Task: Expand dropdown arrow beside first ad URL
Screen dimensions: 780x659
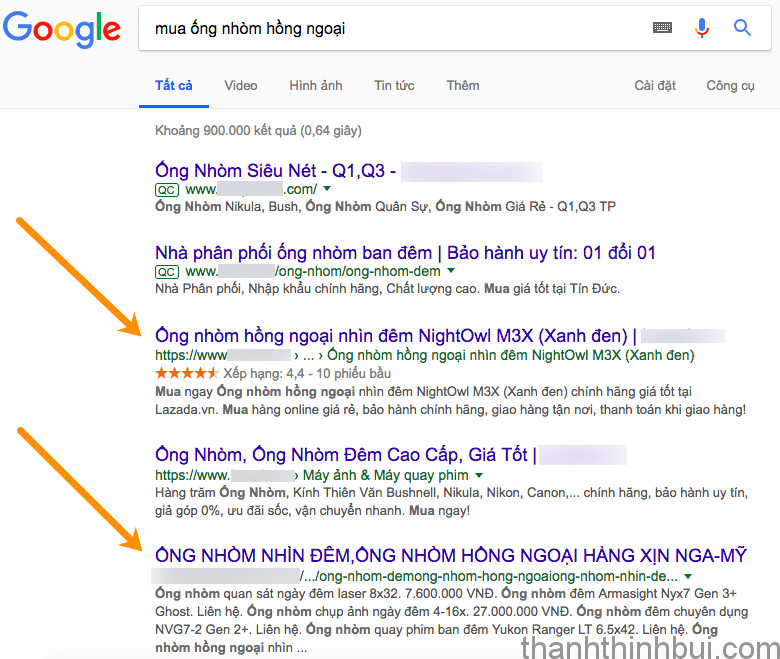Action: tap(327, 189)
